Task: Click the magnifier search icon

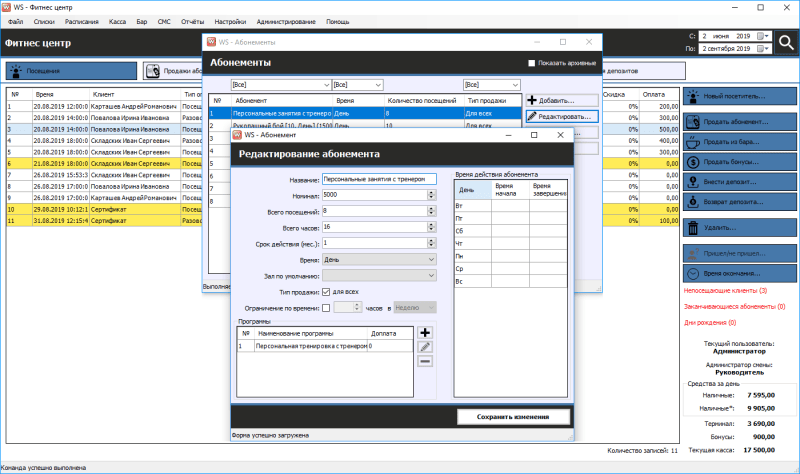Action: tap(786, 42)
